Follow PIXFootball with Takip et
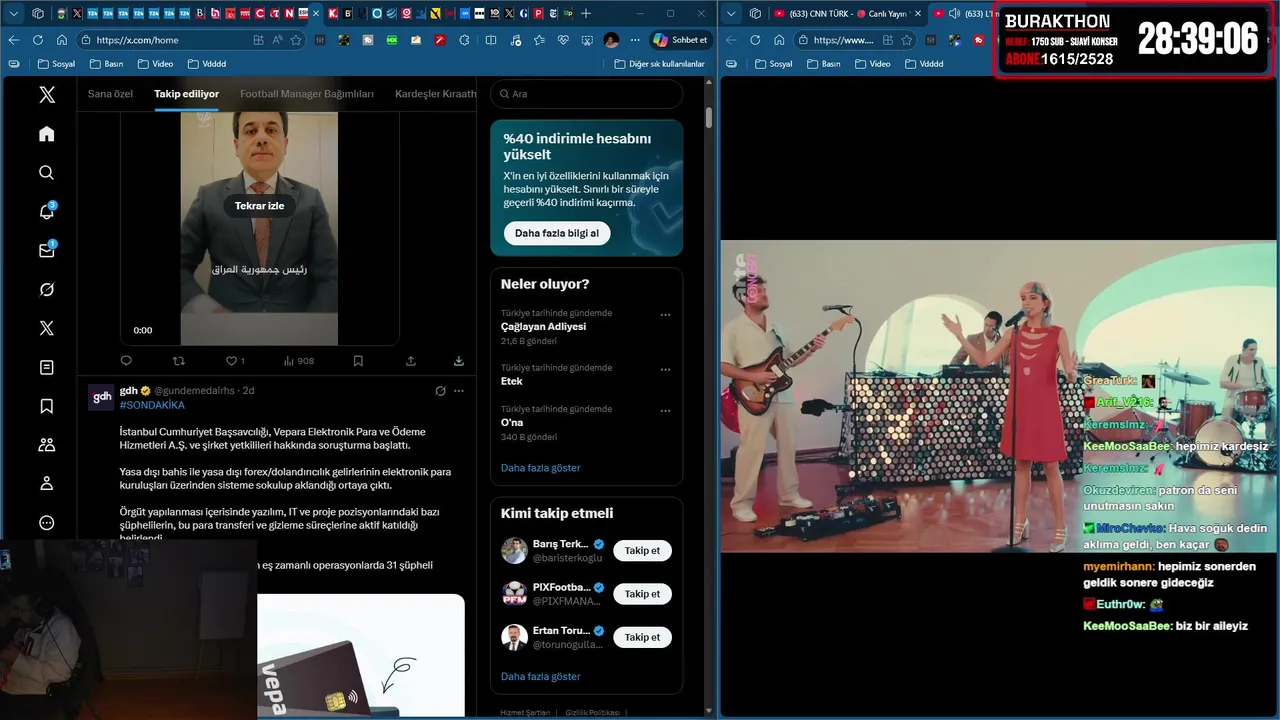Image resolution: width=1280 pixels, height=720 pixels. (x=642, y=594)
